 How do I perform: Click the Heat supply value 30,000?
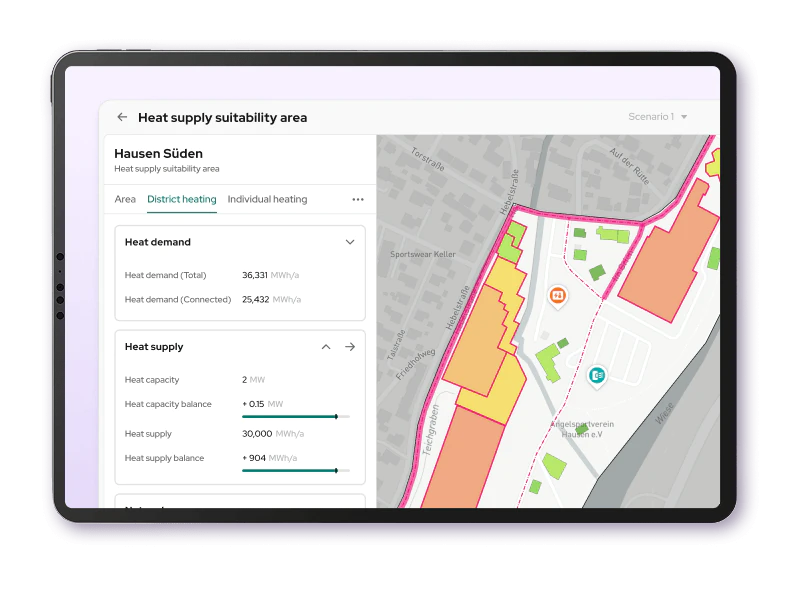point(257,434)
